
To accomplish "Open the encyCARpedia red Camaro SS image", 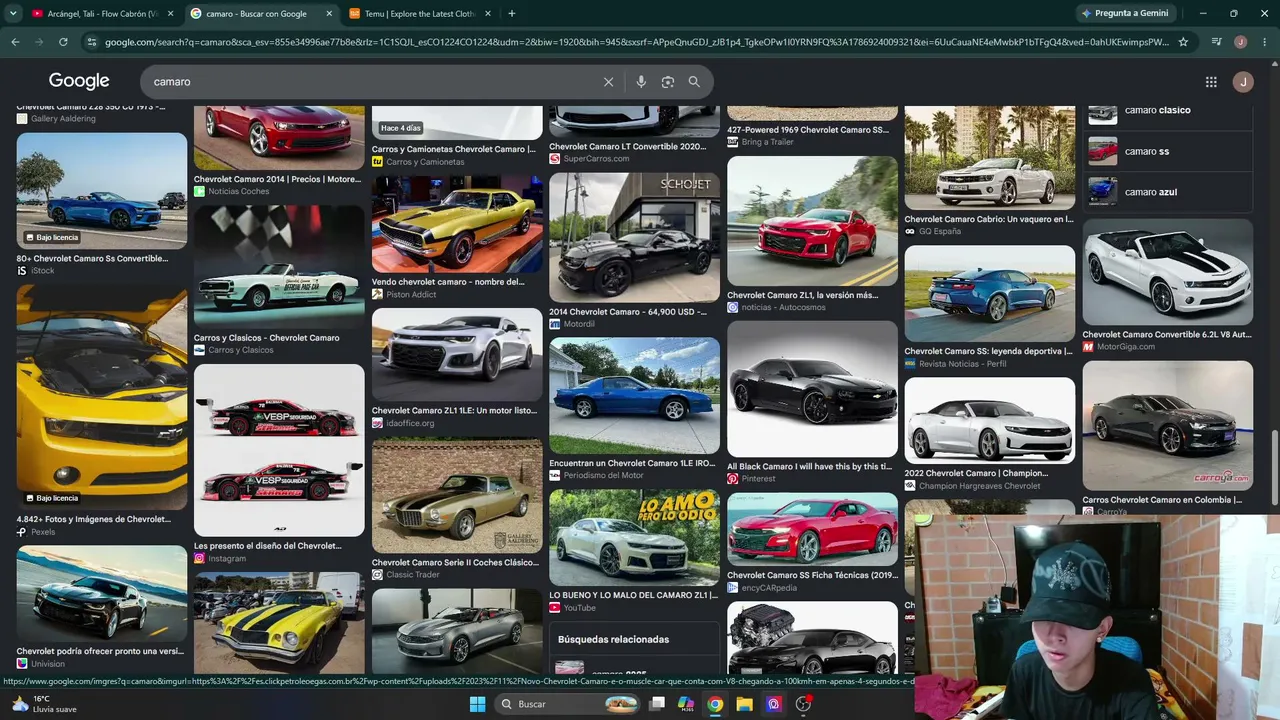I will (812, 529).
